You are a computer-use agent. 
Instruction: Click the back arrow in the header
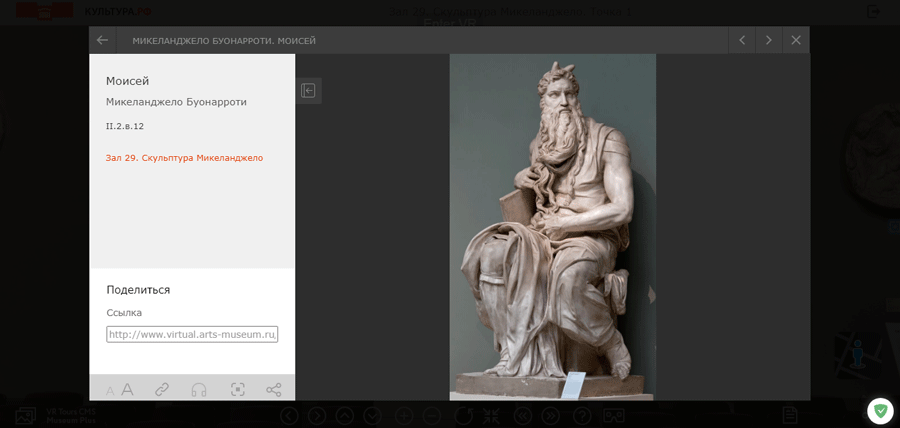pyautogui.click(x=102, y=40)
